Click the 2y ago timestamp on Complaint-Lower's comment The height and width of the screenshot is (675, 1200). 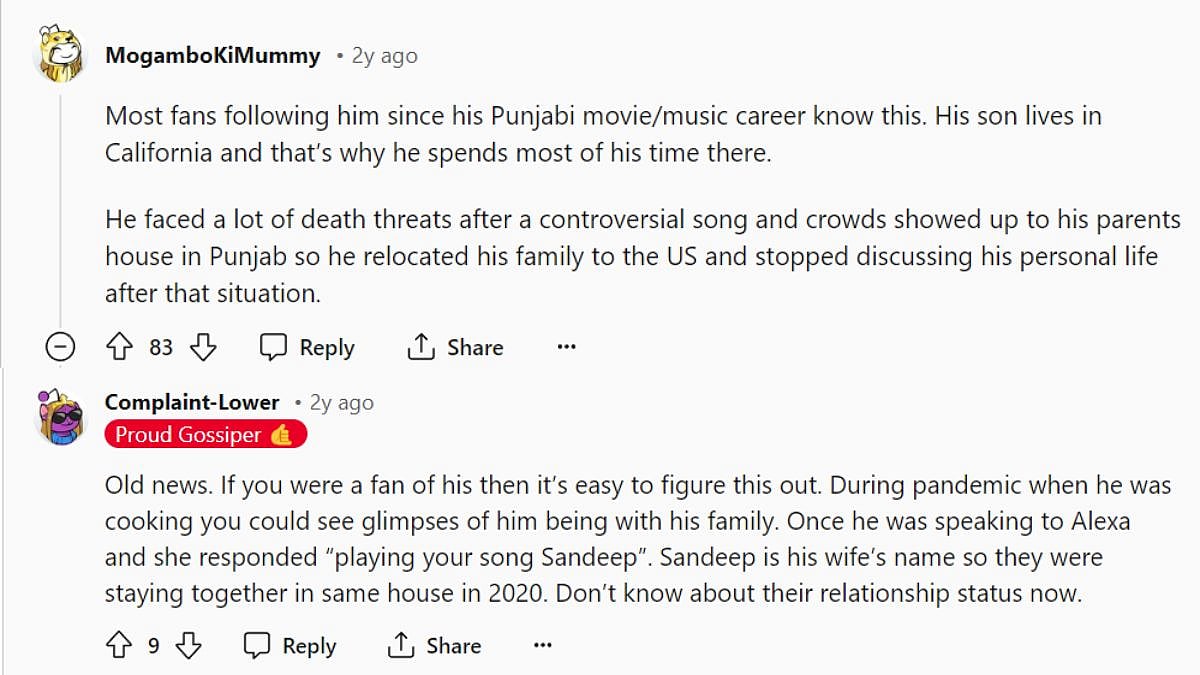pos(341,402)
